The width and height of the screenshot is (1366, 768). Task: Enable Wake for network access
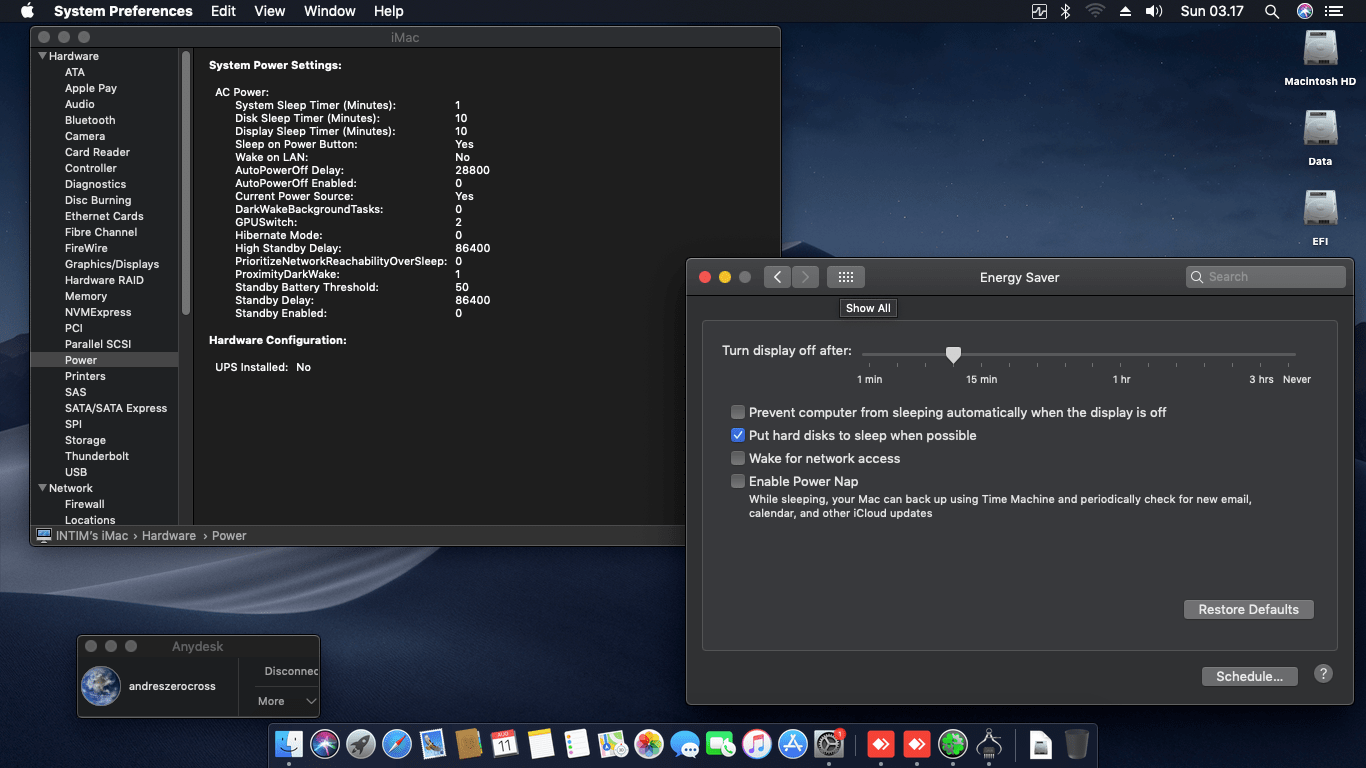[738, 458]
